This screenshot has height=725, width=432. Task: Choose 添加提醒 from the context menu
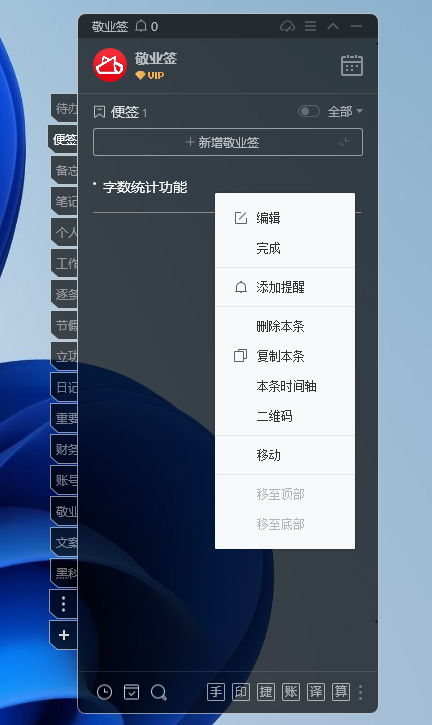(285, 287)
